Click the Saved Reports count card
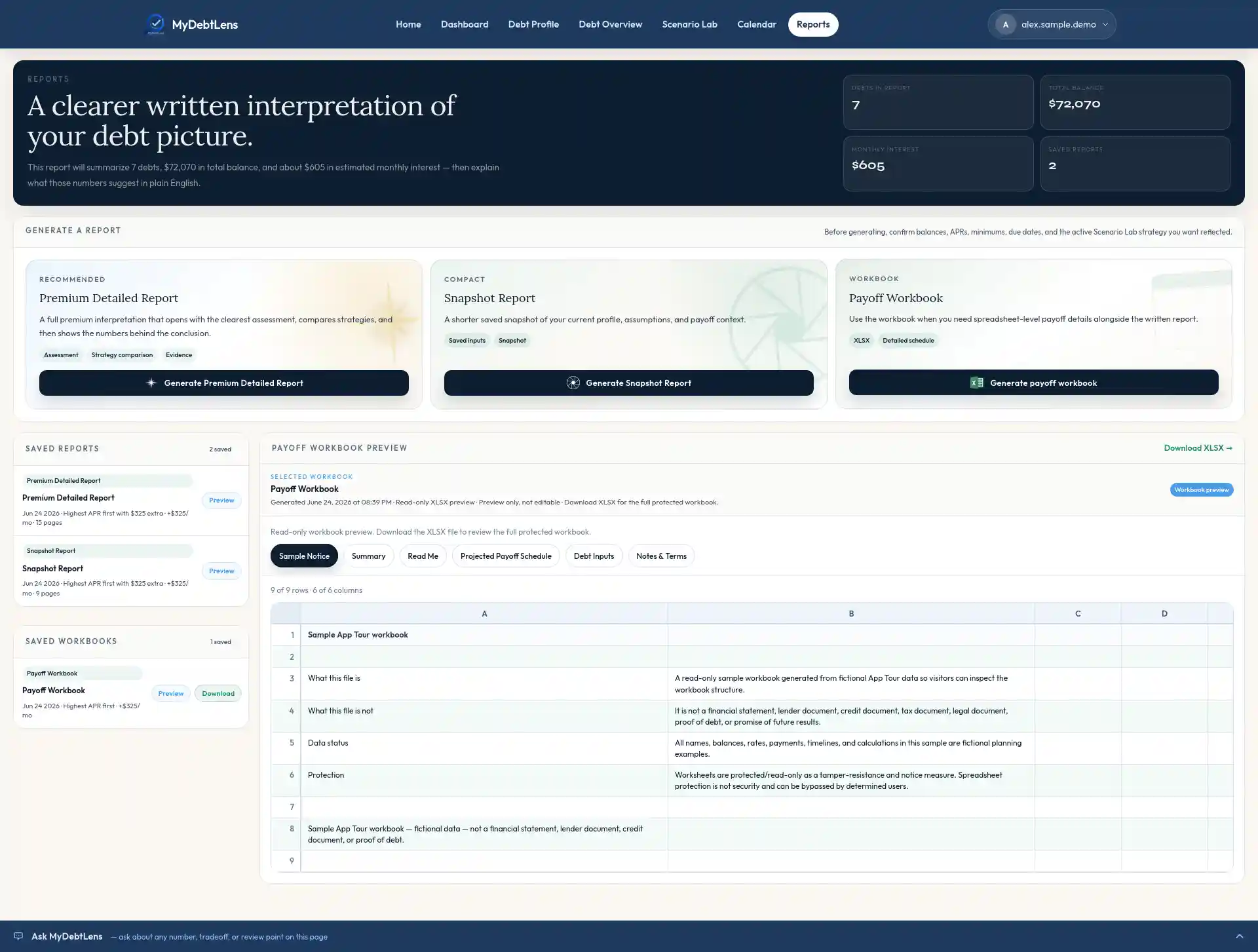Viewport: 1258px width, 952px height. click(x=1135, y=164)
